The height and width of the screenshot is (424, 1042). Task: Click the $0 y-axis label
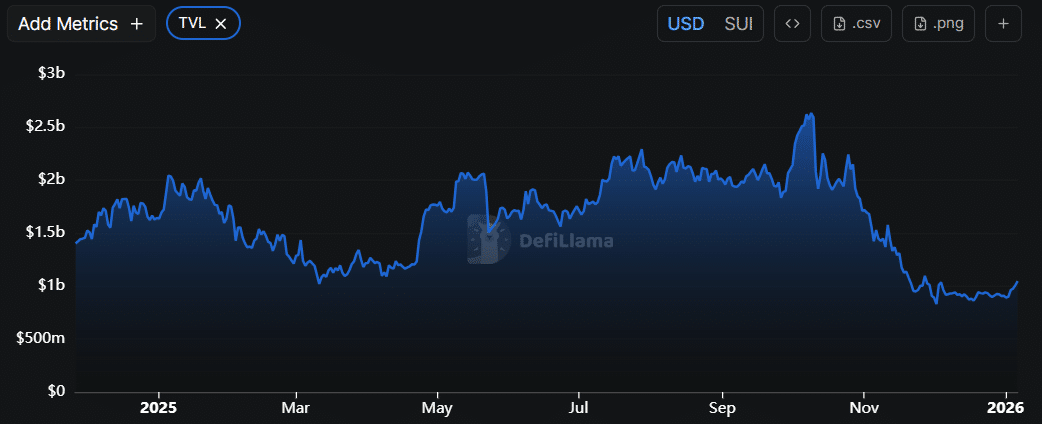(56, 391)
